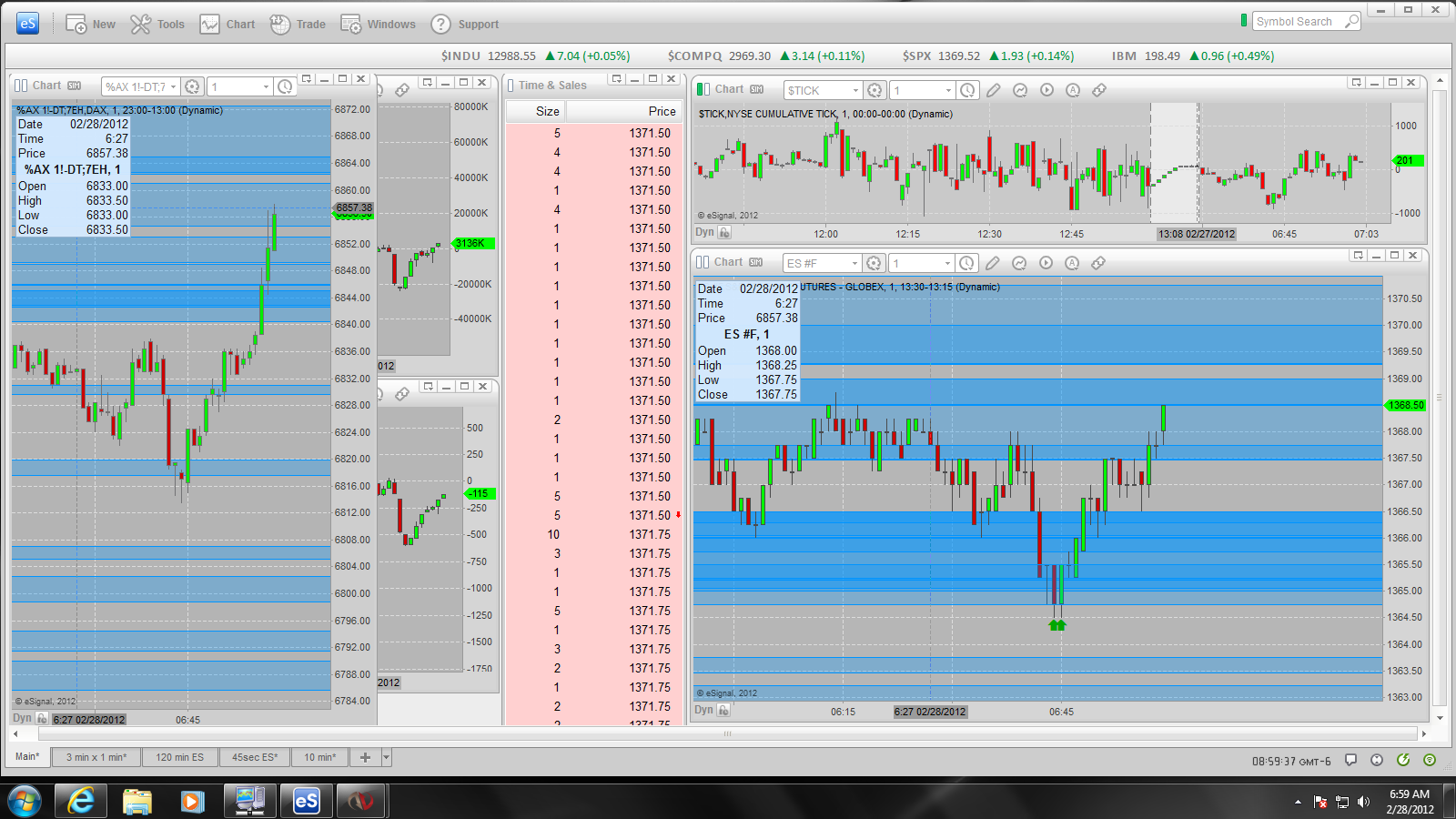Click the $SPX ticker quote
The width and height of the screenshot is (1456, 819).
[987, 56]
